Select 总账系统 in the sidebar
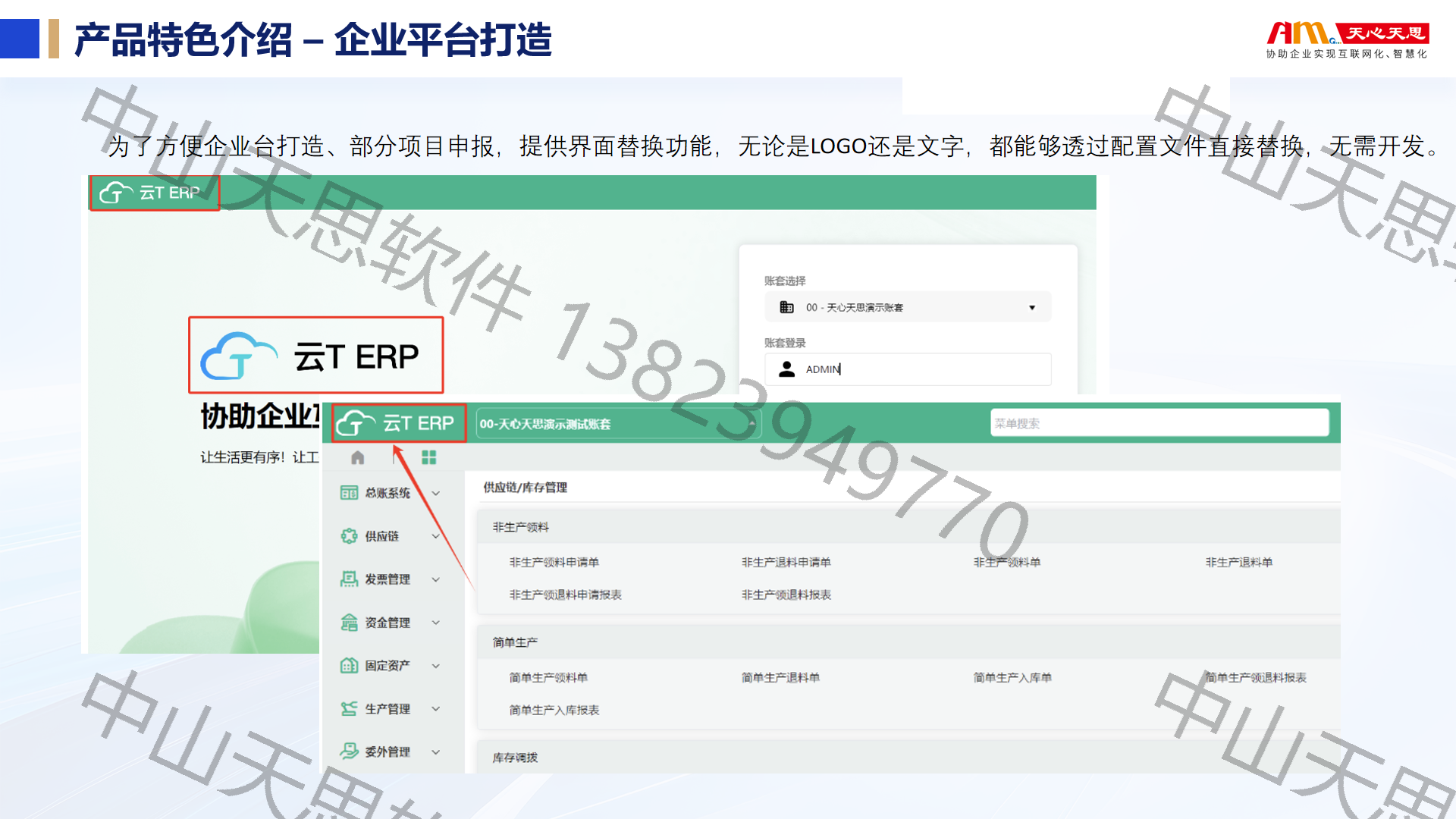Image resolution: width=1456 pixels, height=819 pixels. (x=388, y=493)
